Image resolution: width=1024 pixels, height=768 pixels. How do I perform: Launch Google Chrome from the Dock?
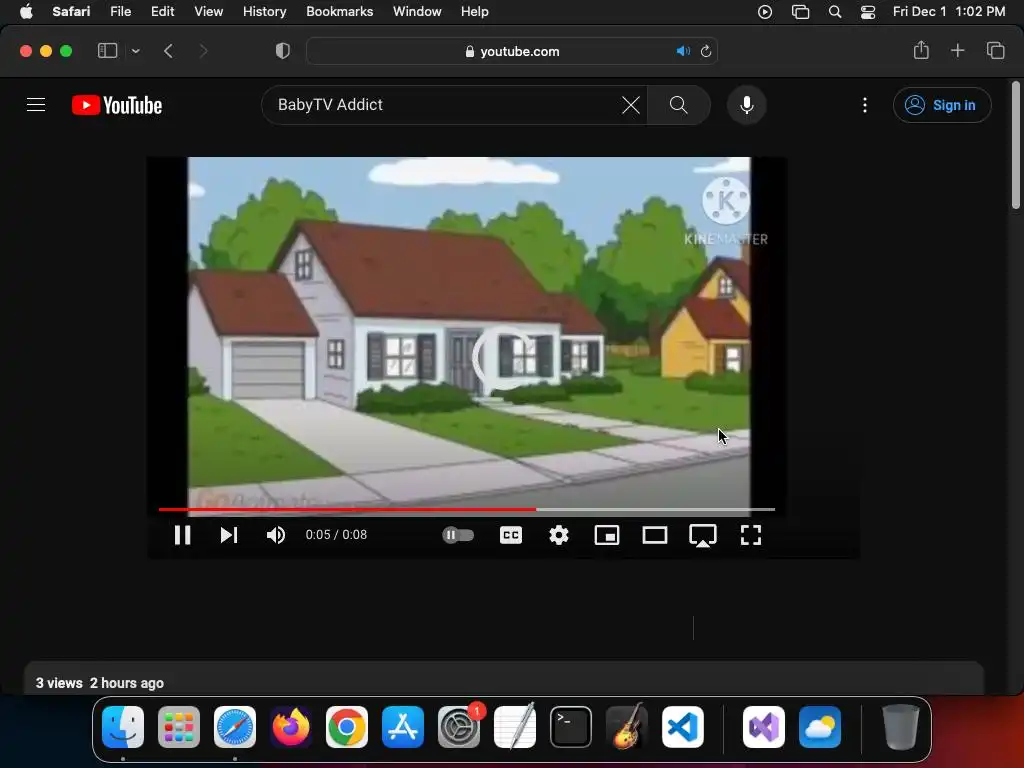coord(347,727)
